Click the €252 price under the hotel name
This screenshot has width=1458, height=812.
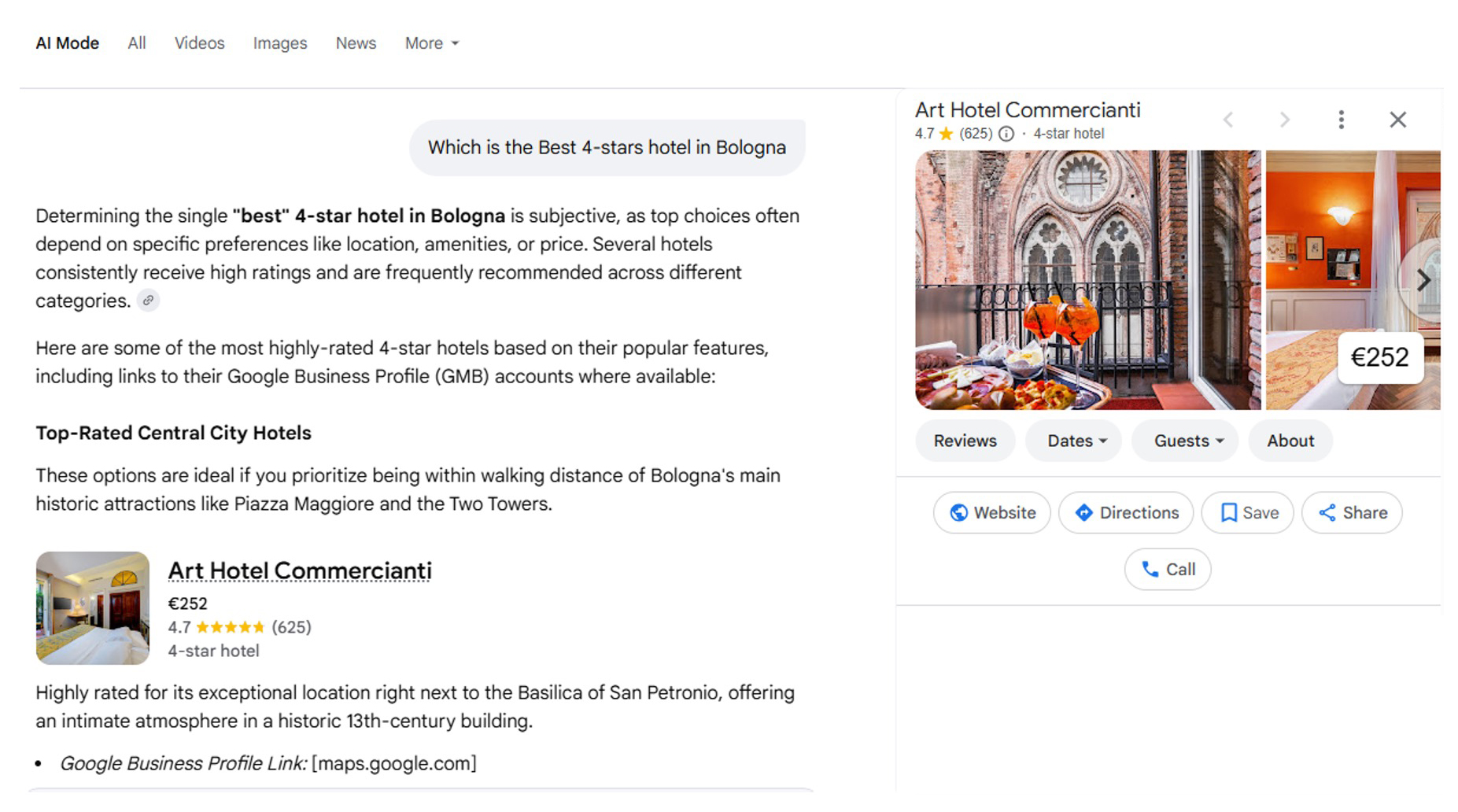[x=187, y=603]
